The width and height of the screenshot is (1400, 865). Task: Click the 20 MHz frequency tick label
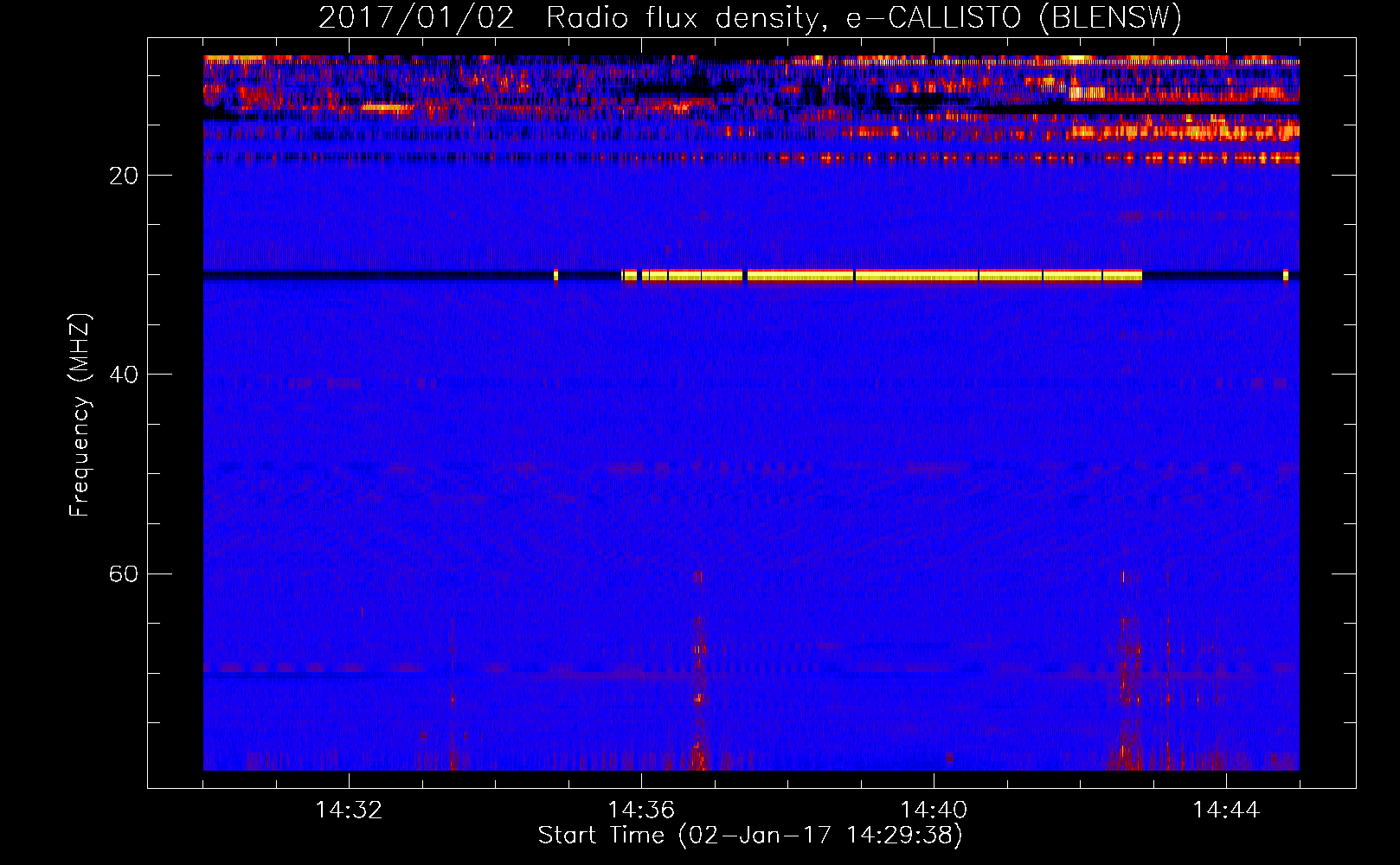(124, 176)
